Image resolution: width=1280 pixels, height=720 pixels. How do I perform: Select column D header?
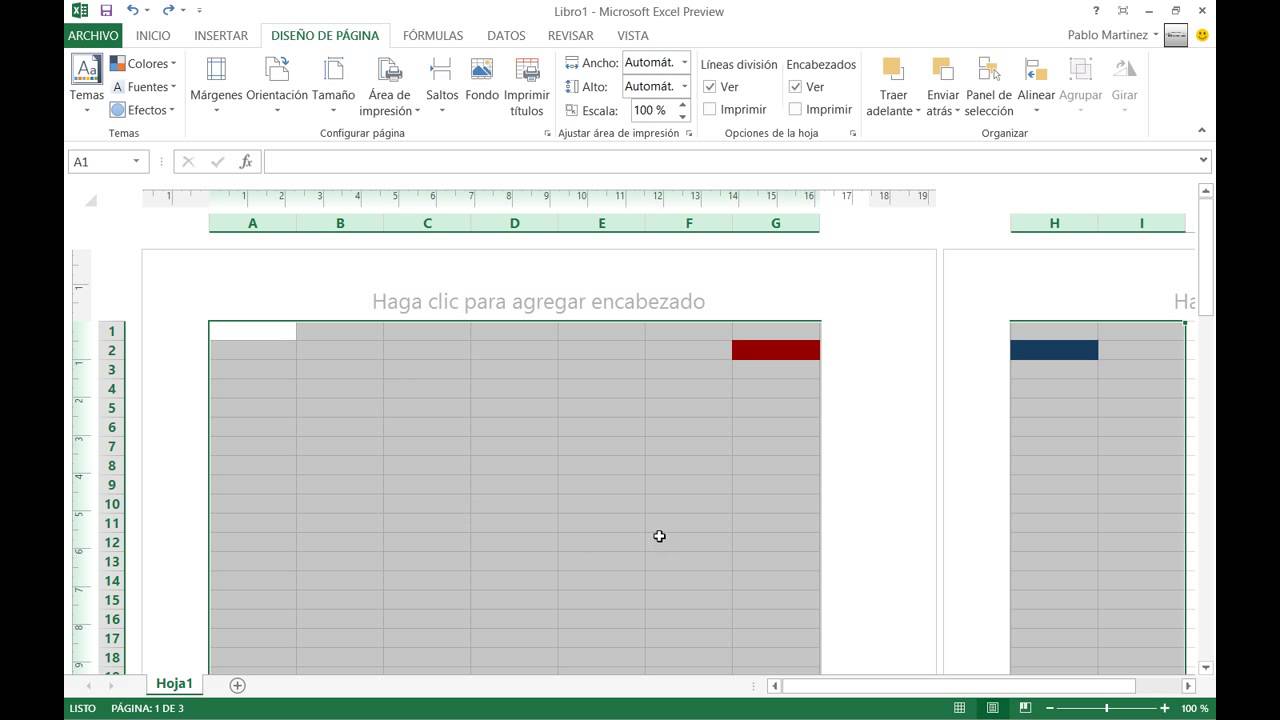pos(514,223)
